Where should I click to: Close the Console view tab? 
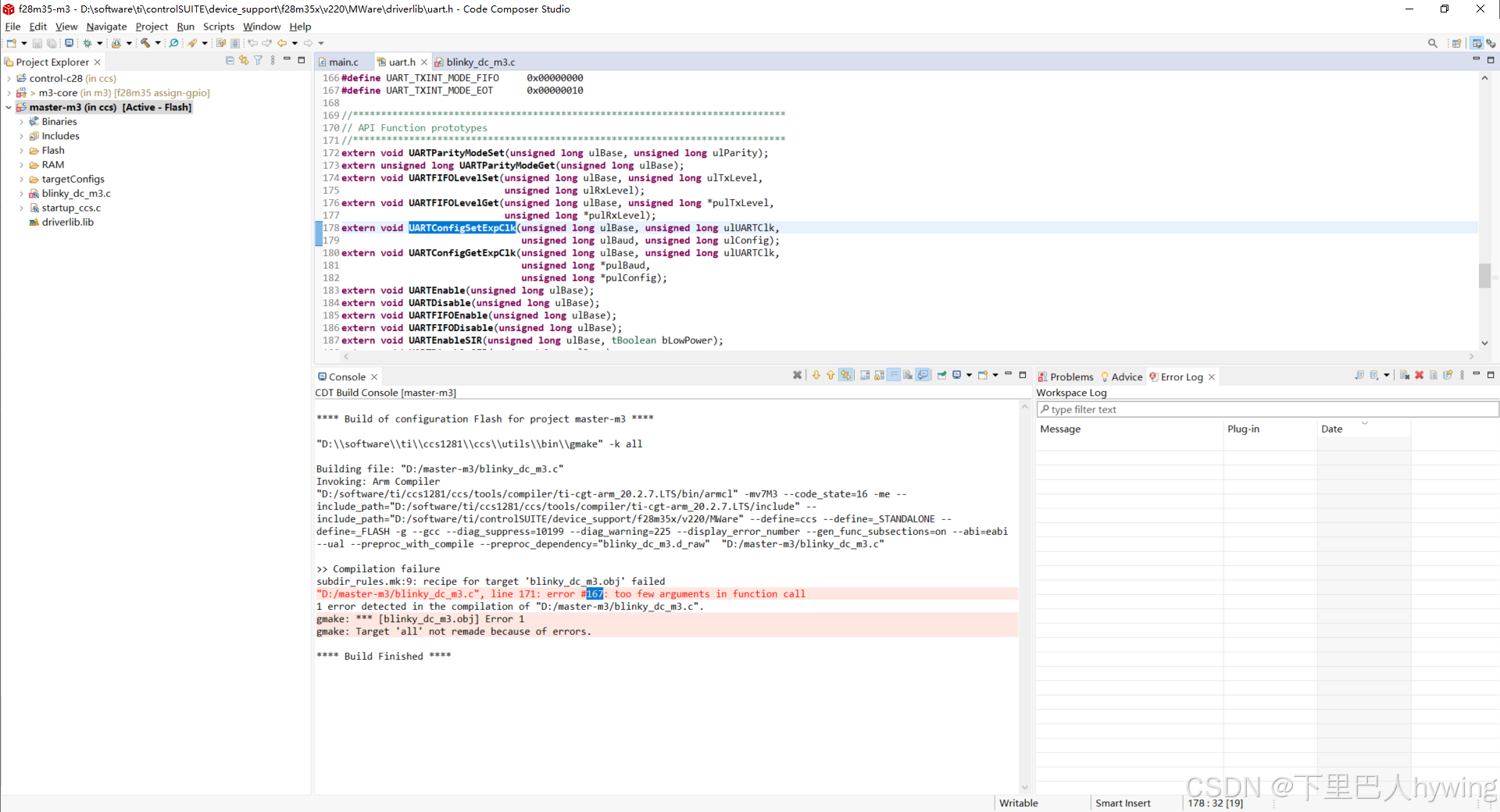click(x=374, y=376)
